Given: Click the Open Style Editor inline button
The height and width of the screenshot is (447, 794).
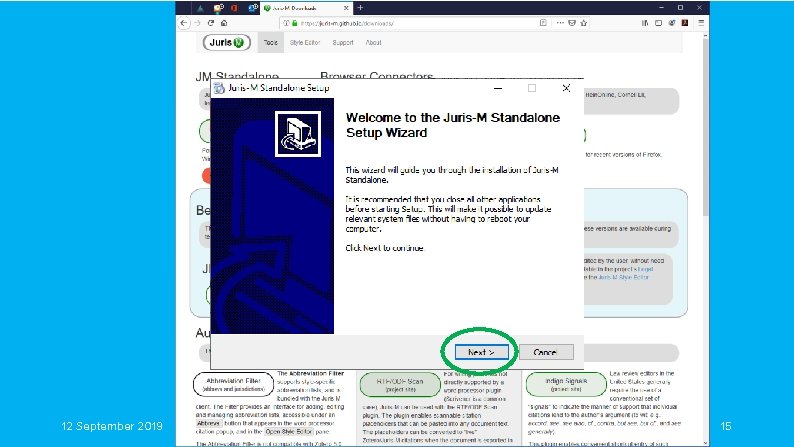Looking at the screenshot, I should [x=289, y=432].
